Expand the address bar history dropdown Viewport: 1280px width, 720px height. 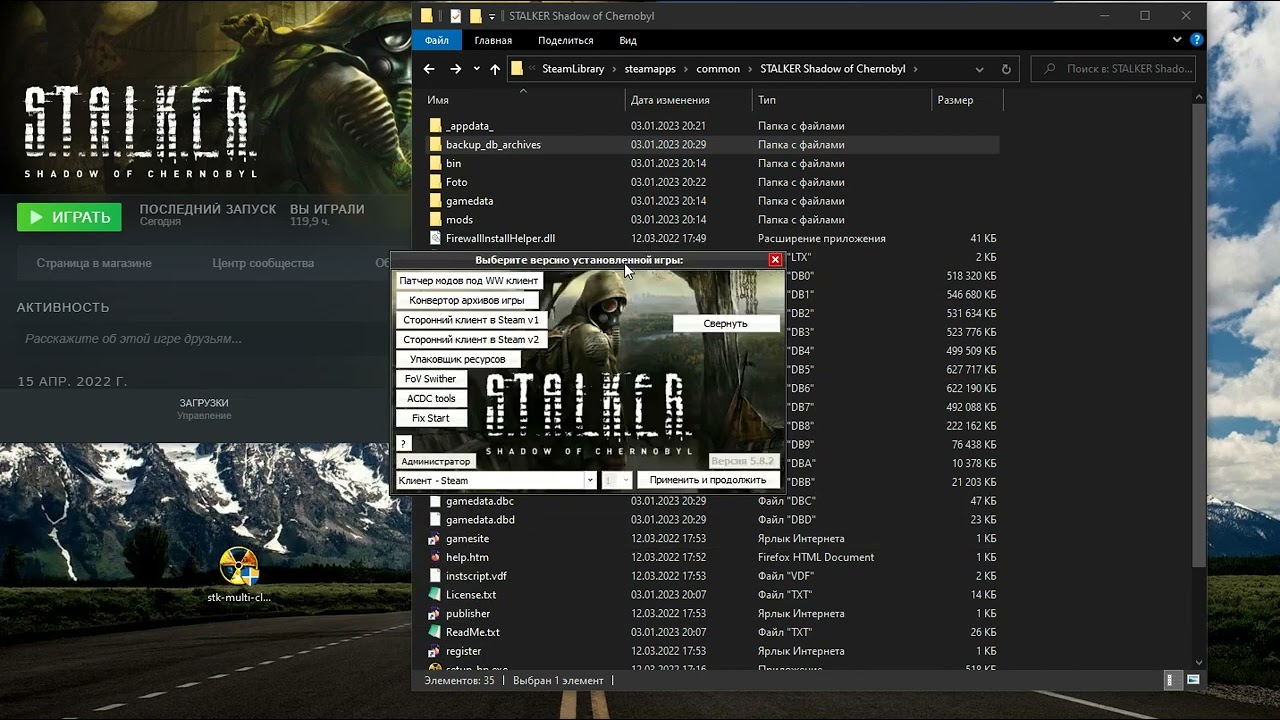point(979,69)
